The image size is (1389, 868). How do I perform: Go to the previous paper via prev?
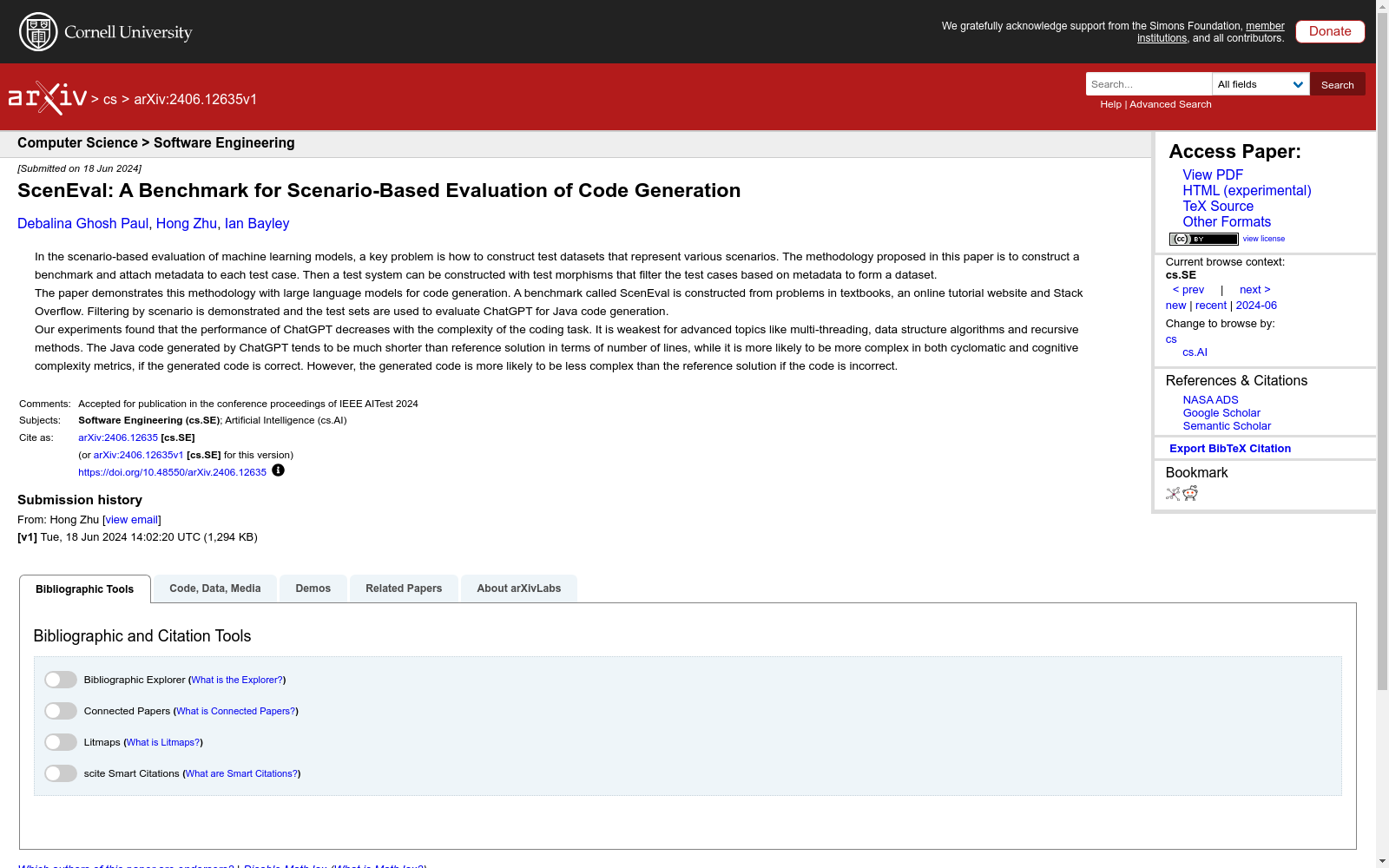(1188, 290)
